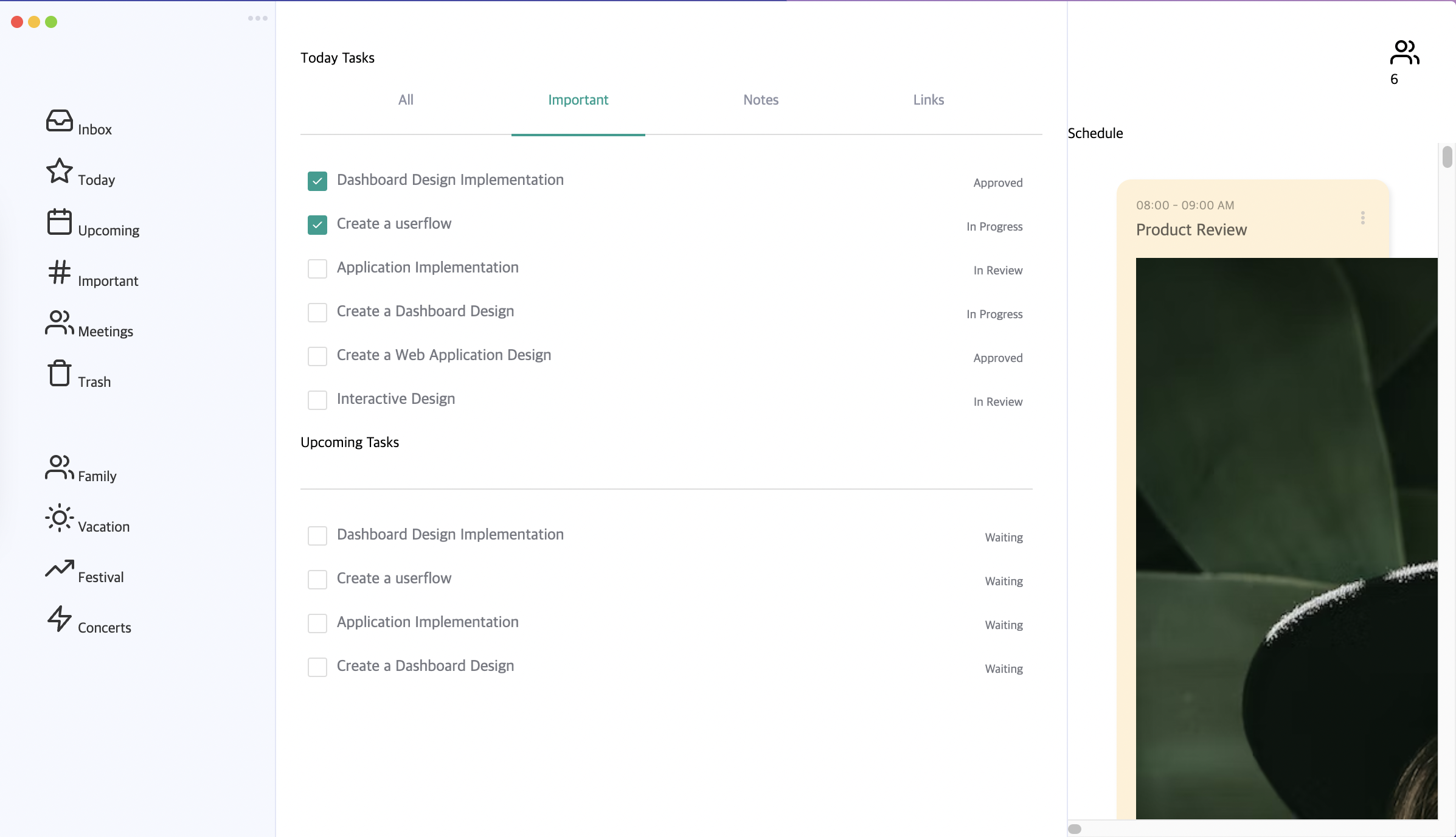Open the Product Review card options menu
The width and height of the screenshot is (1456, 837).
[1362, 218]
